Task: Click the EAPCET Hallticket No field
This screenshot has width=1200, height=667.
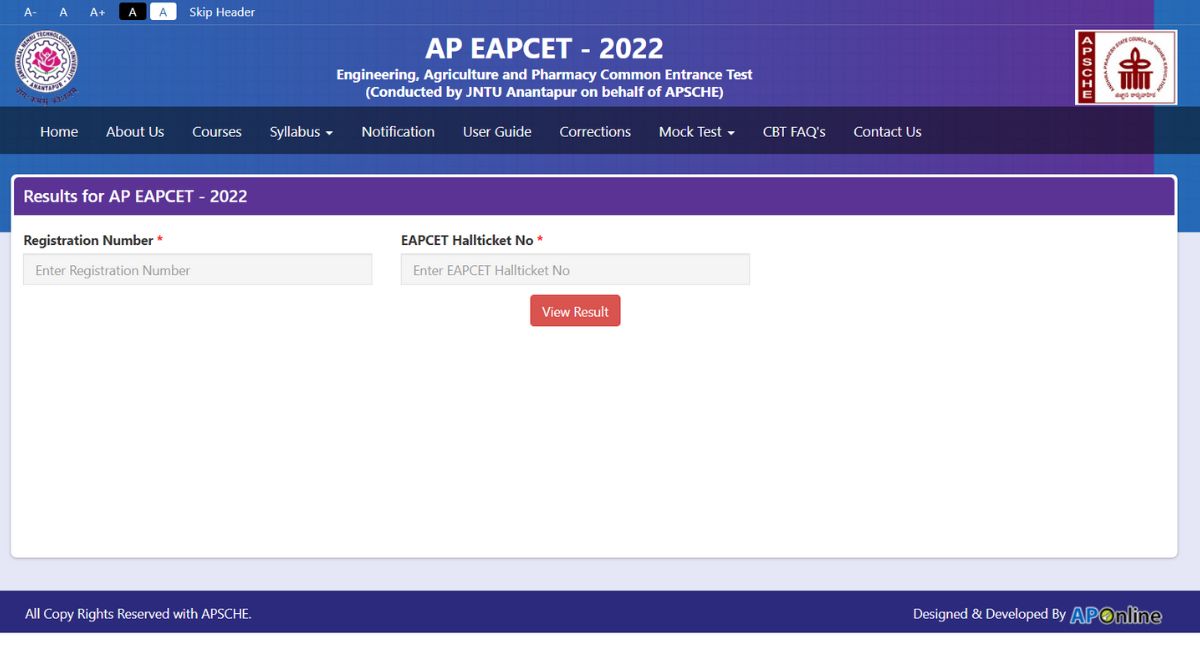Action: pyautogui.click(x=575, y=270)
